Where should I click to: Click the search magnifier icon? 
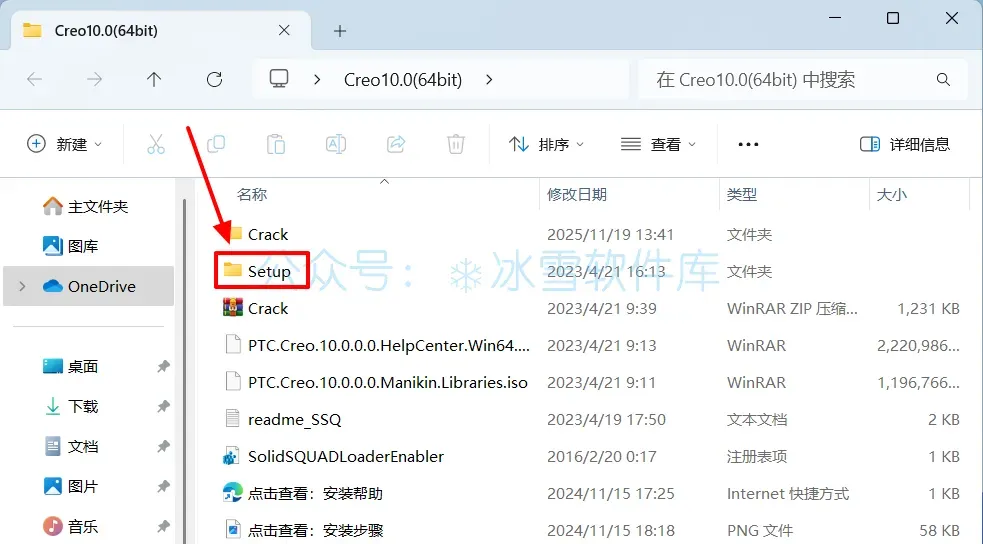(943, 80)
